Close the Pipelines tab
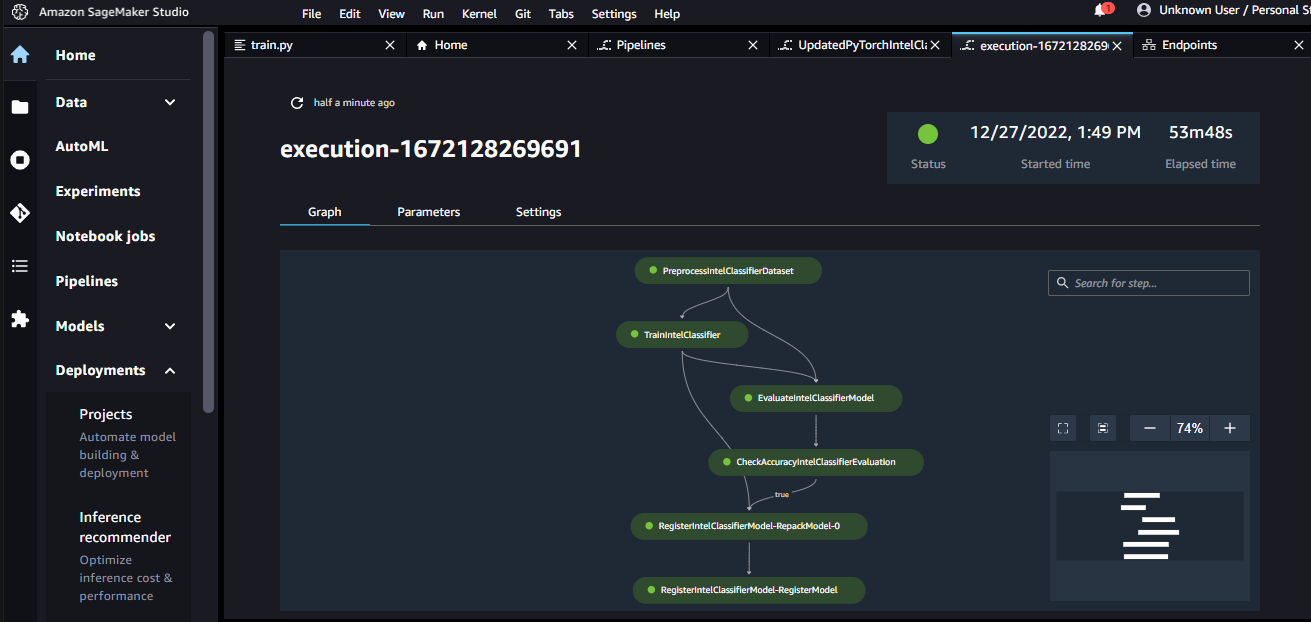Viewport: 1311px width, 622px height. point(753,45)
